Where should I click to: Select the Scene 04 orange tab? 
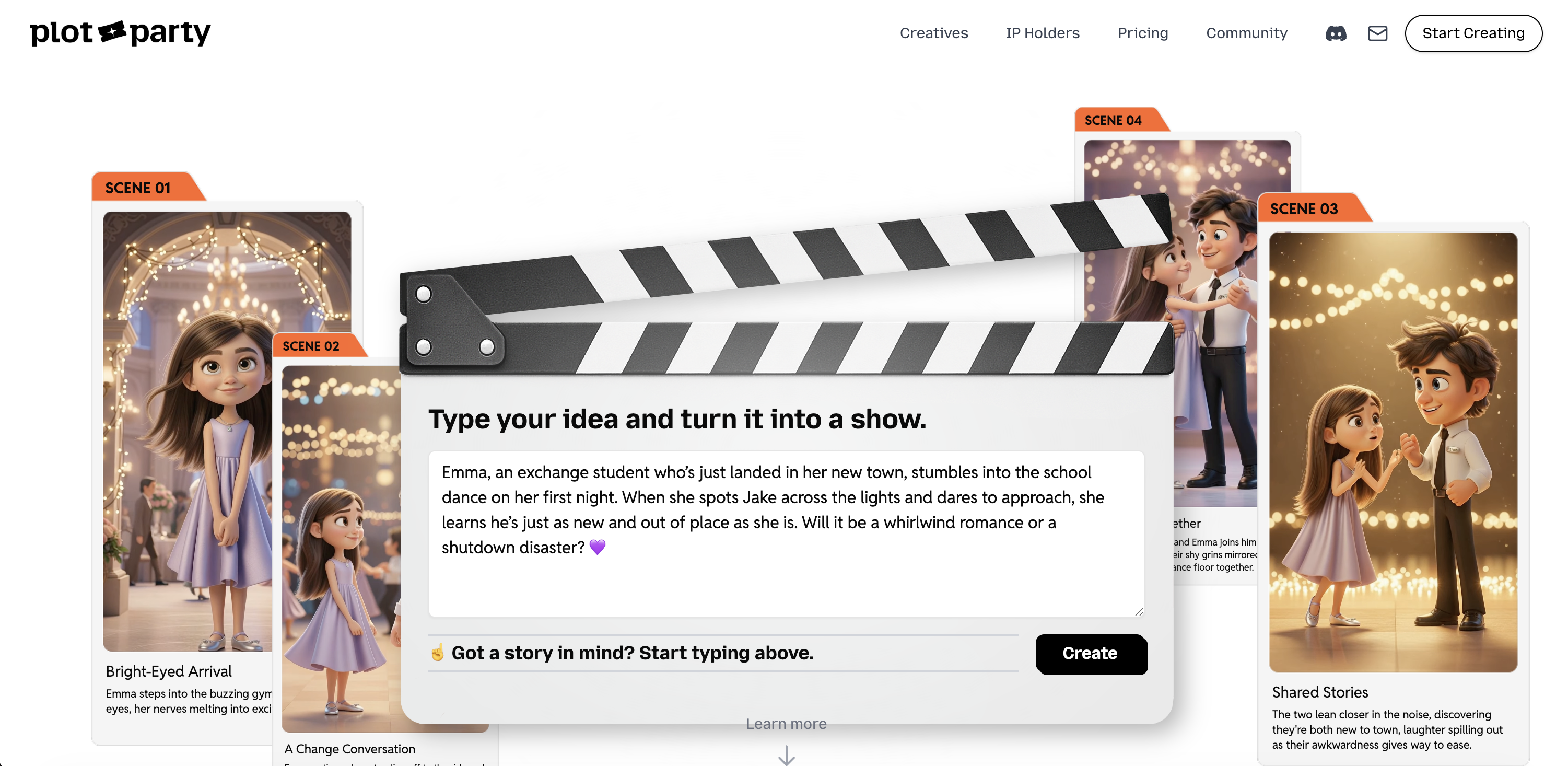1113,121
